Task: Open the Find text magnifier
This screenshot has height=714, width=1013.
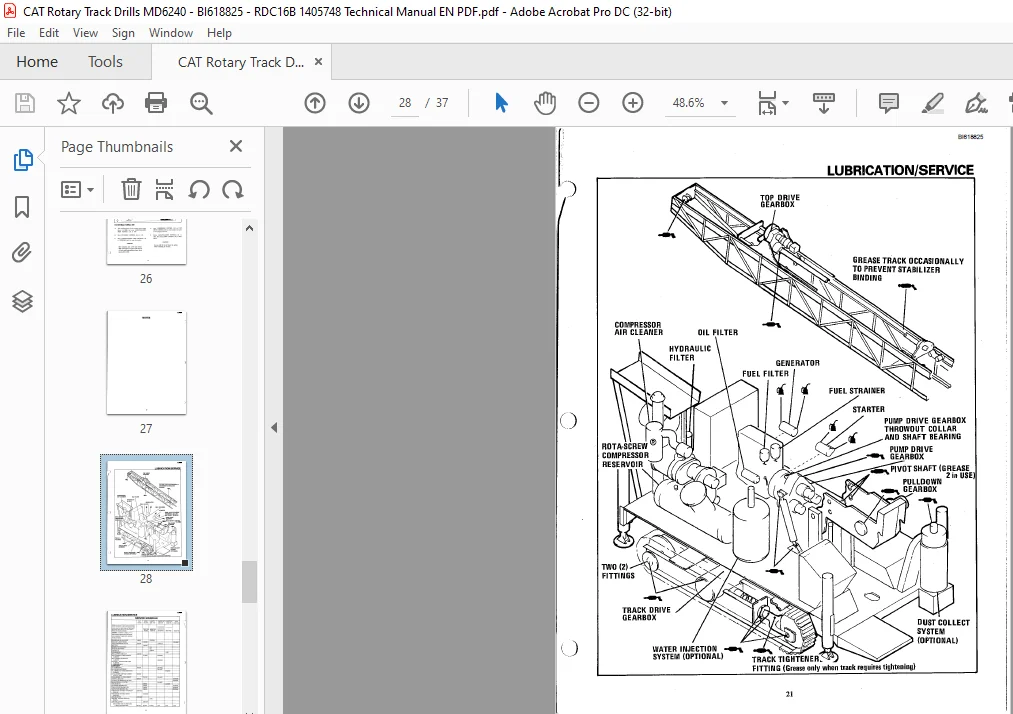Action: pyautogui.click(x=201, y=103)
